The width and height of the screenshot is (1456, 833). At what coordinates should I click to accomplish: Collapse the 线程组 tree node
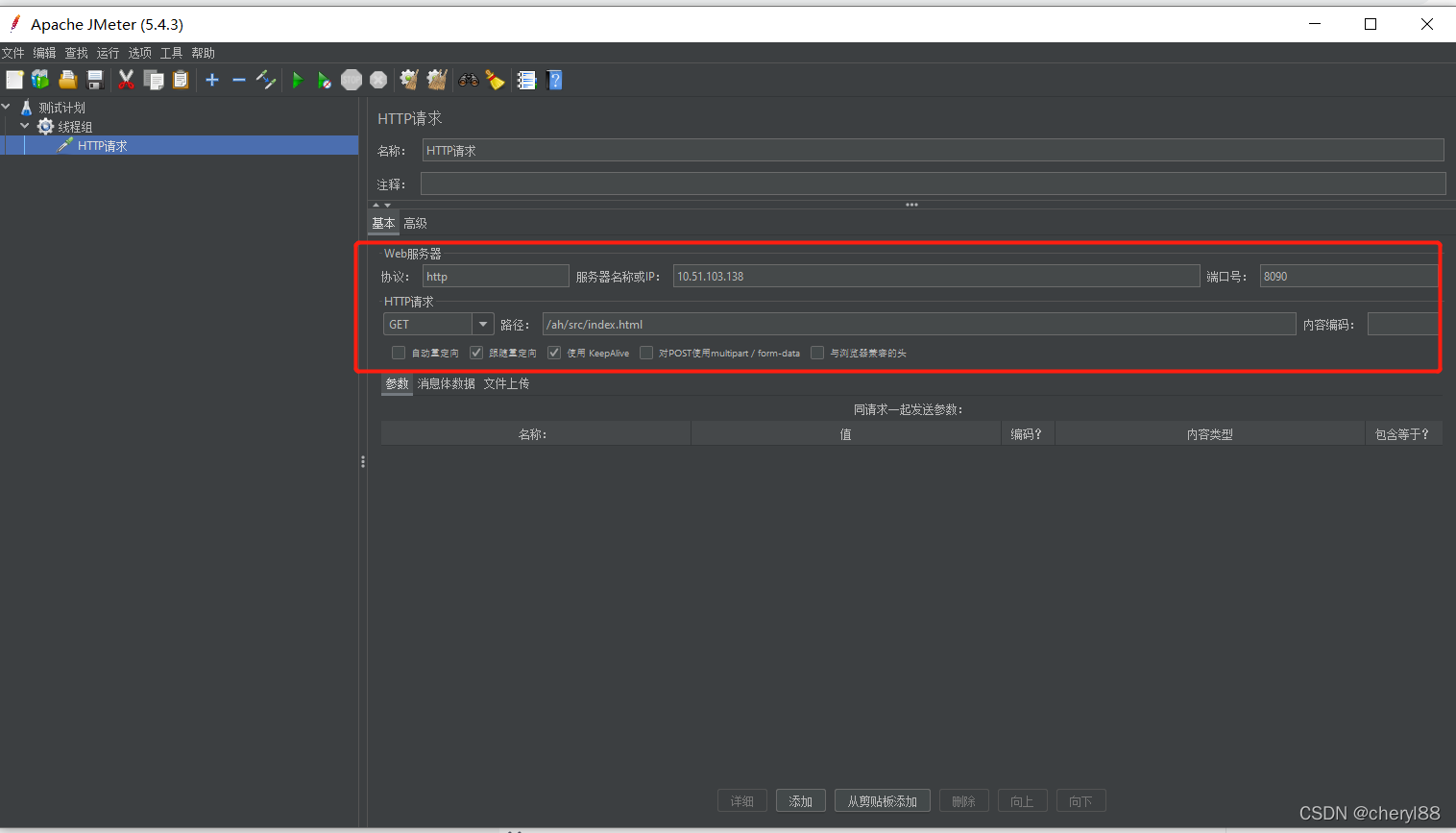[25, 126]
